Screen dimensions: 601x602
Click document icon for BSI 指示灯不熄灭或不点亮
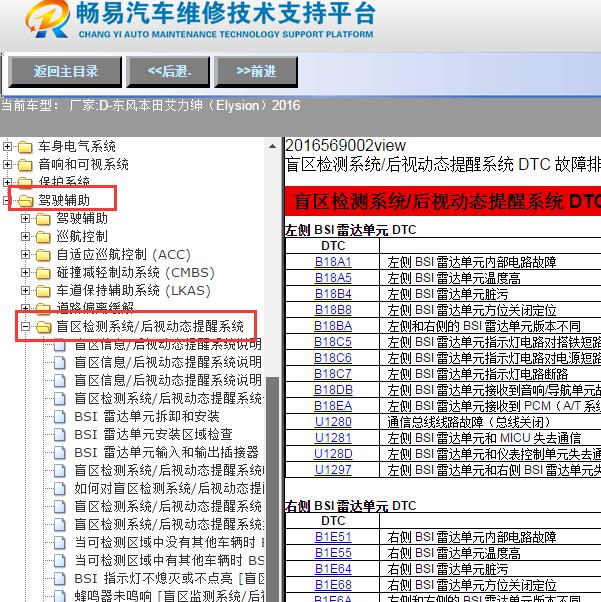click(60, 578)
